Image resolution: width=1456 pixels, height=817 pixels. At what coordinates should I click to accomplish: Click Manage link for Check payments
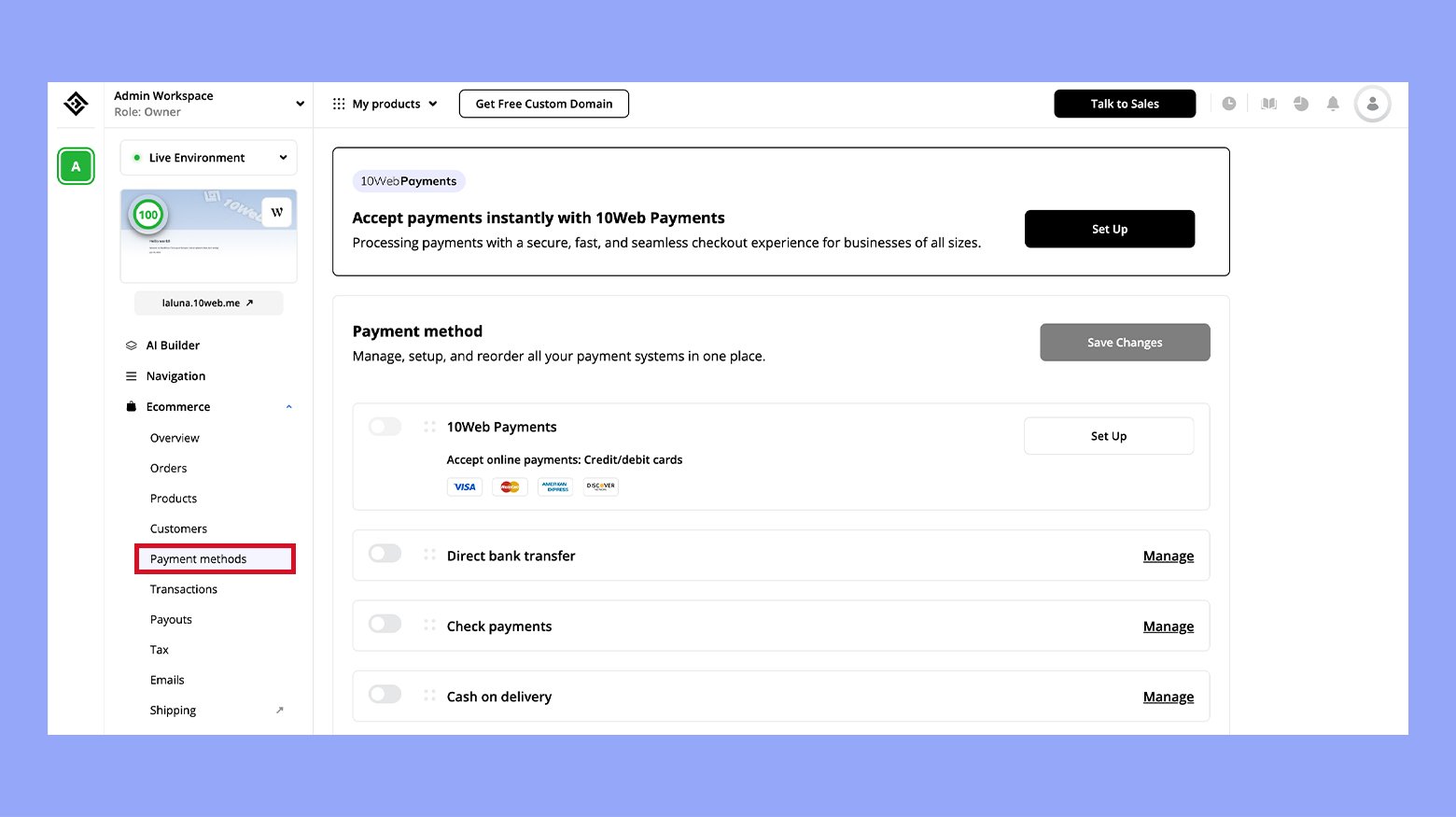click(x=1168, y=627)
